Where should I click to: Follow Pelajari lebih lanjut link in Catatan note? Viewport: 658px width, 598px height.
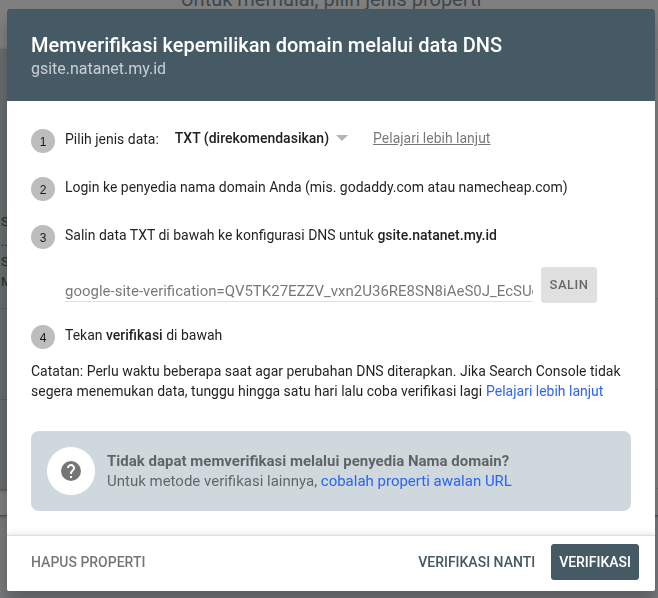click(544, 391)
